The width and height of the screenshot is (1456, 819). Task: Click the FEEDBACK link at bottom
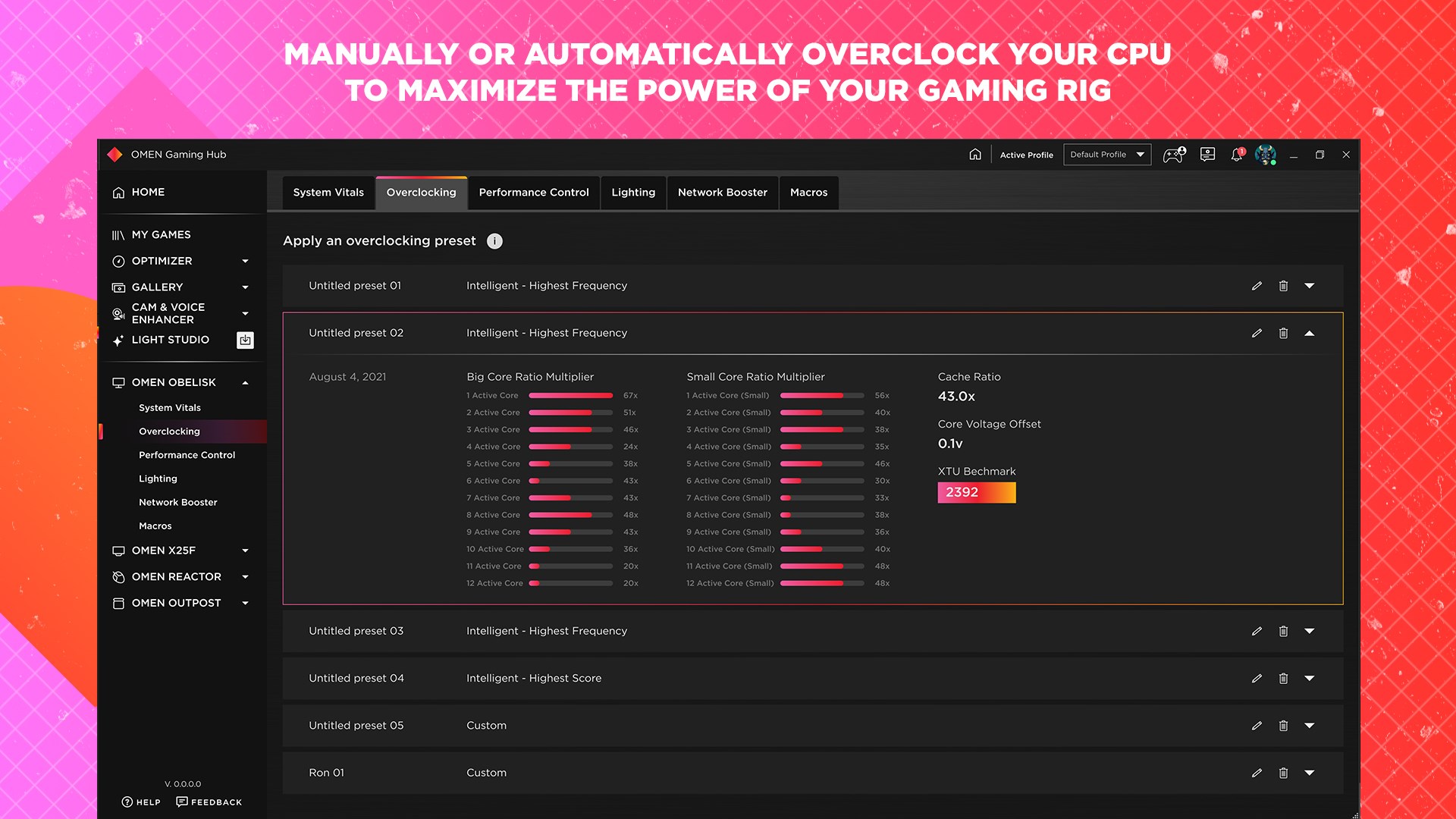tap(209, 802)
